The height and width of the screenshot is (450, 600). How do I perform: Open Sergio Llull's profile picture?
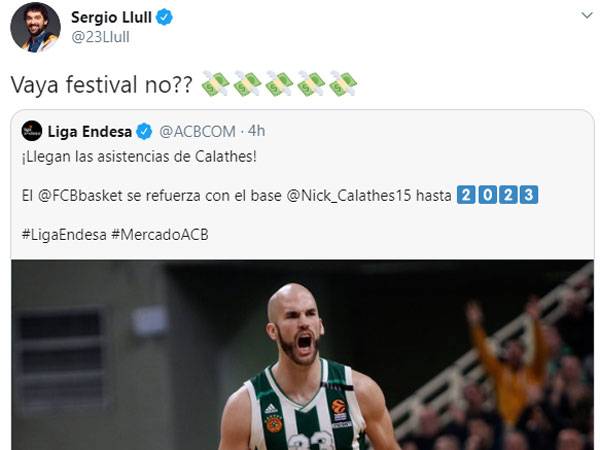click(x=35, y=27)
